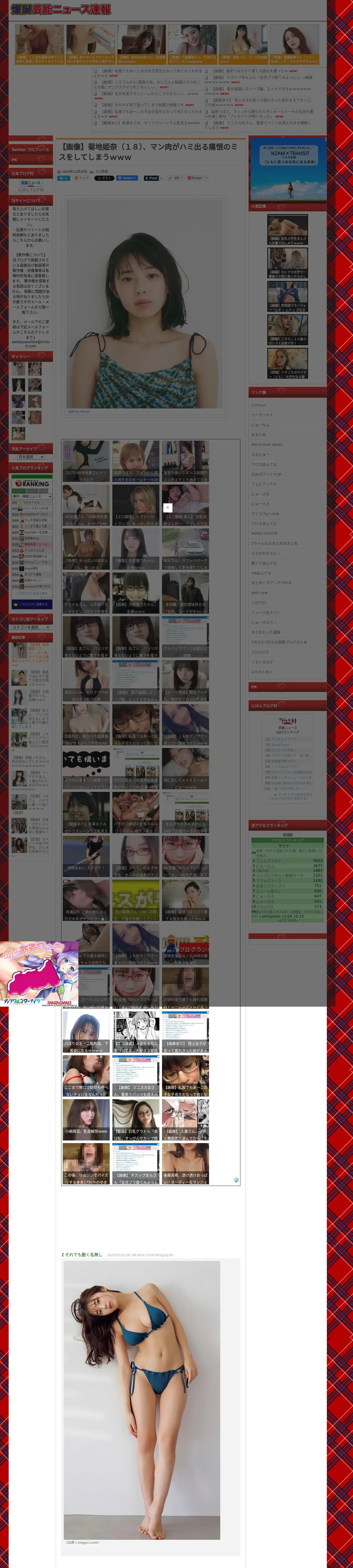Save the article with the Pocket button
The width and height of the screenshot is (353, 1568).
pos(198,178)
